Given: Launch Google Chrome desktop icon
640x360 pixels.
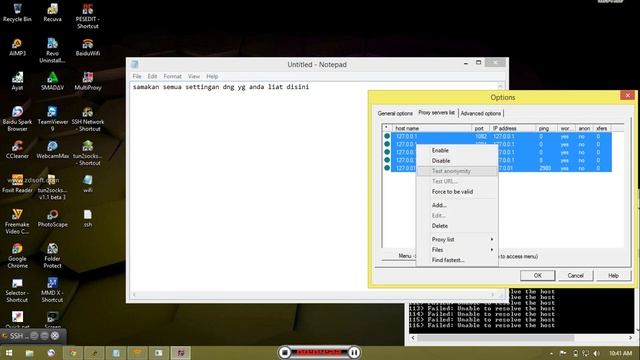Looking at the screenshot, I should tap(17, 256).
